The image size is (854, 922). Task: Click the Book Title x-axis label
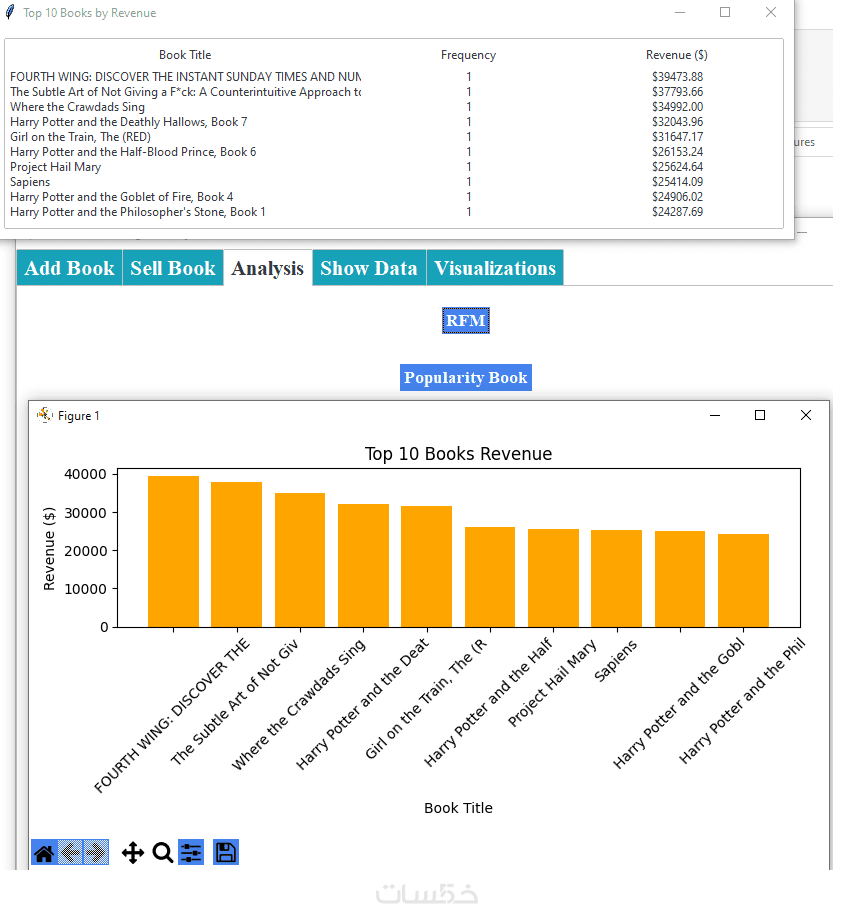458,808
